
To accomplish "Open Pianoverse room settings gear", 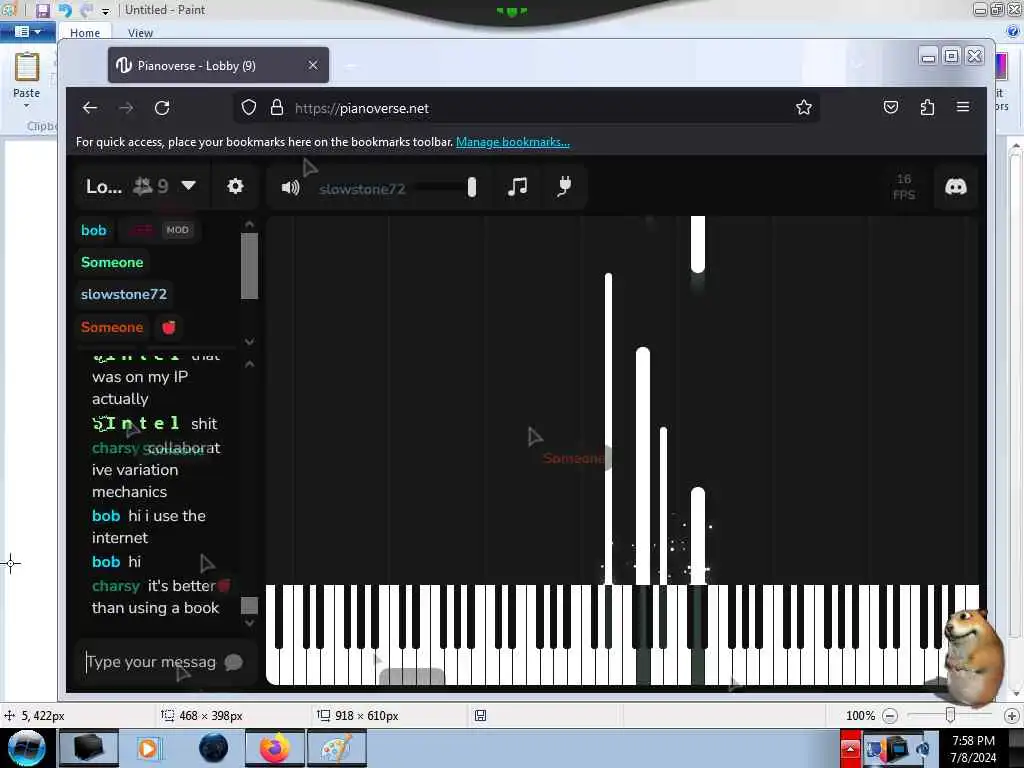I will 235,187.
